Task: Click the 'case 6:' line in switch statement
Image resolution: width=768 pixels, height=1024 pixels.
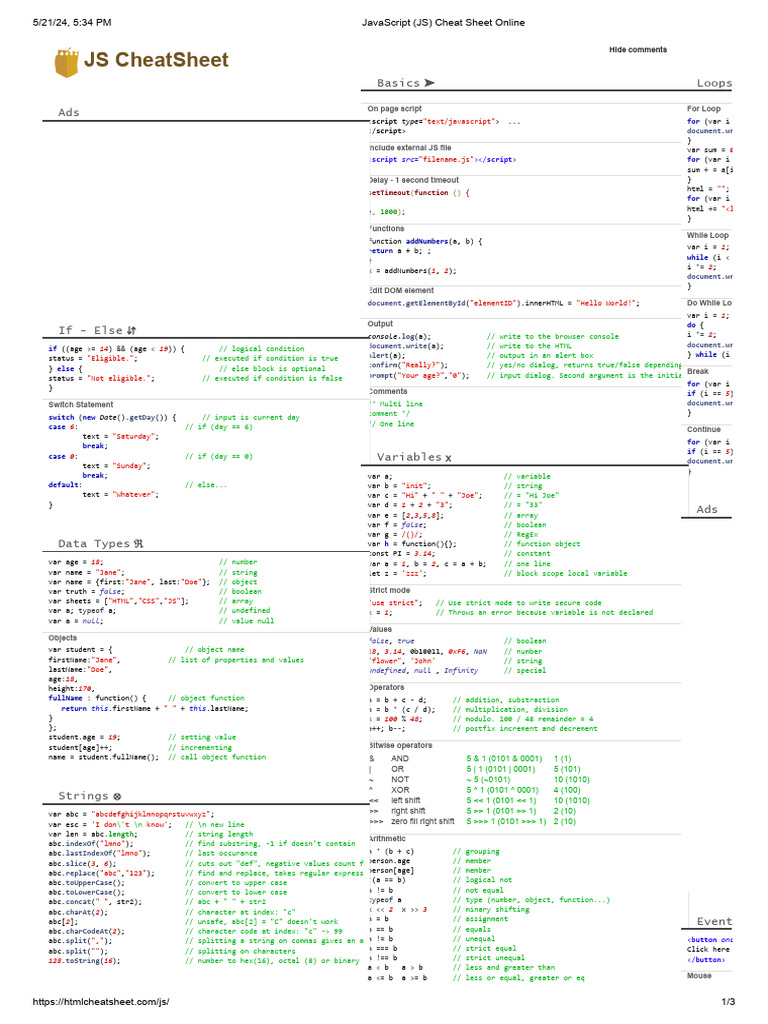Action: tap(62, 427)
